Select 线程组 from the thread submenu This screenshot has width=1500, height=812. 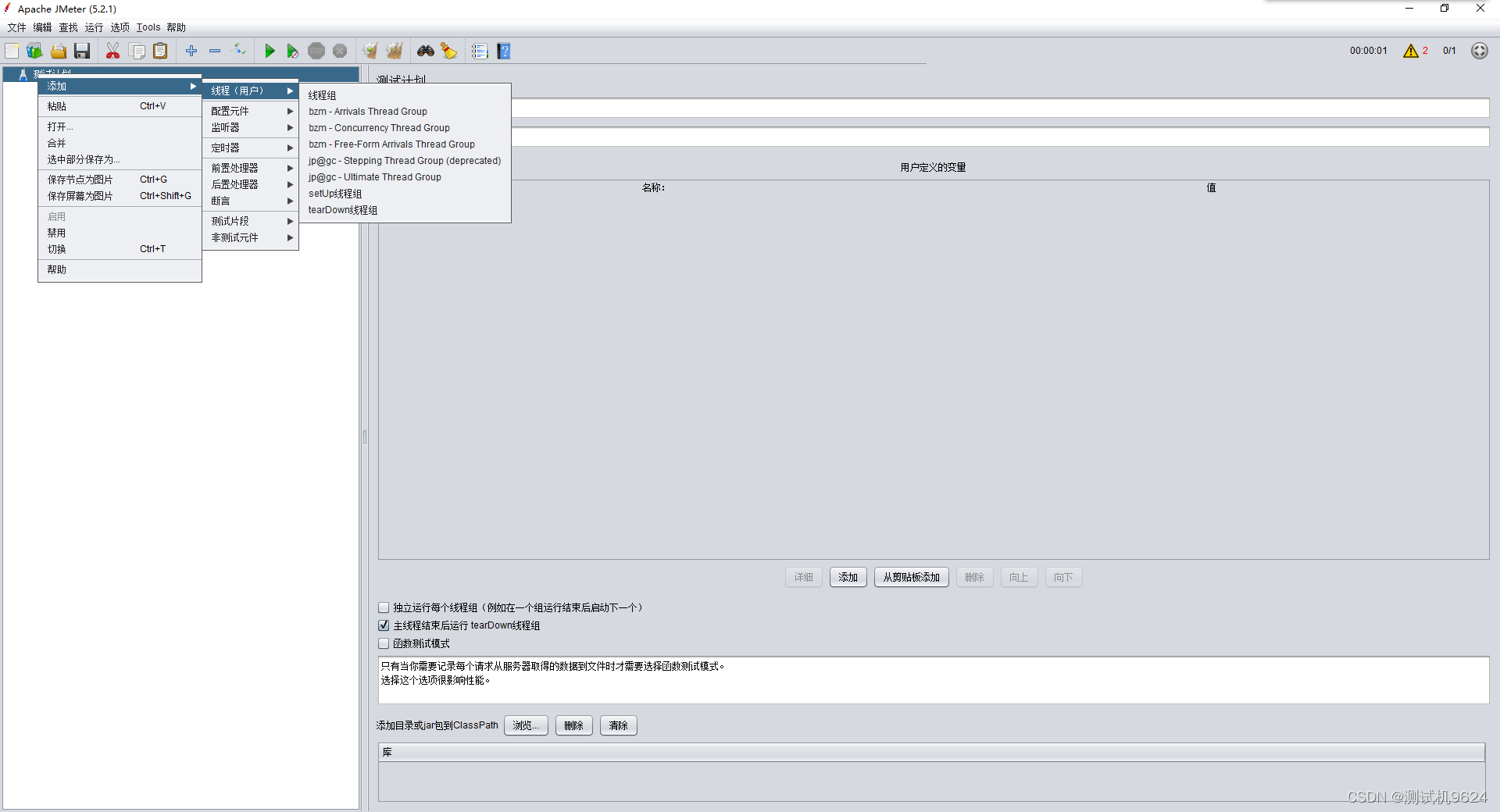(405, 95)
